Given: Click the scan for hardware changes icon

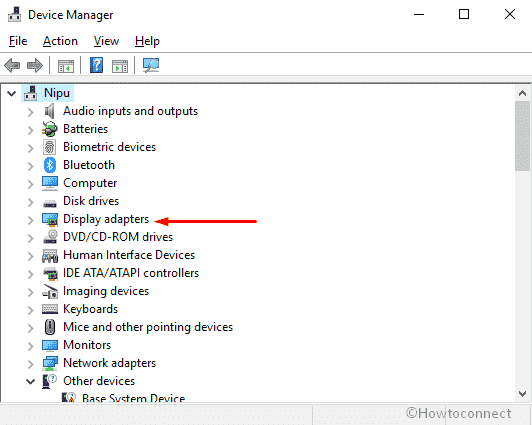Looking at the screenshot, I should [151, 65].
